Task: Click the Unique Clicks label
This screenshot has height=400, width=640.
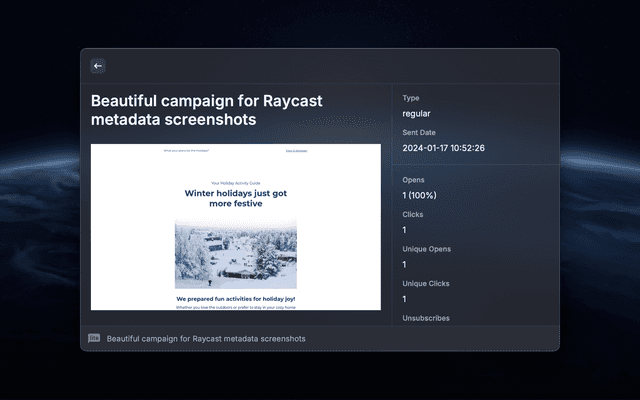Action: [x=427, y=283]
